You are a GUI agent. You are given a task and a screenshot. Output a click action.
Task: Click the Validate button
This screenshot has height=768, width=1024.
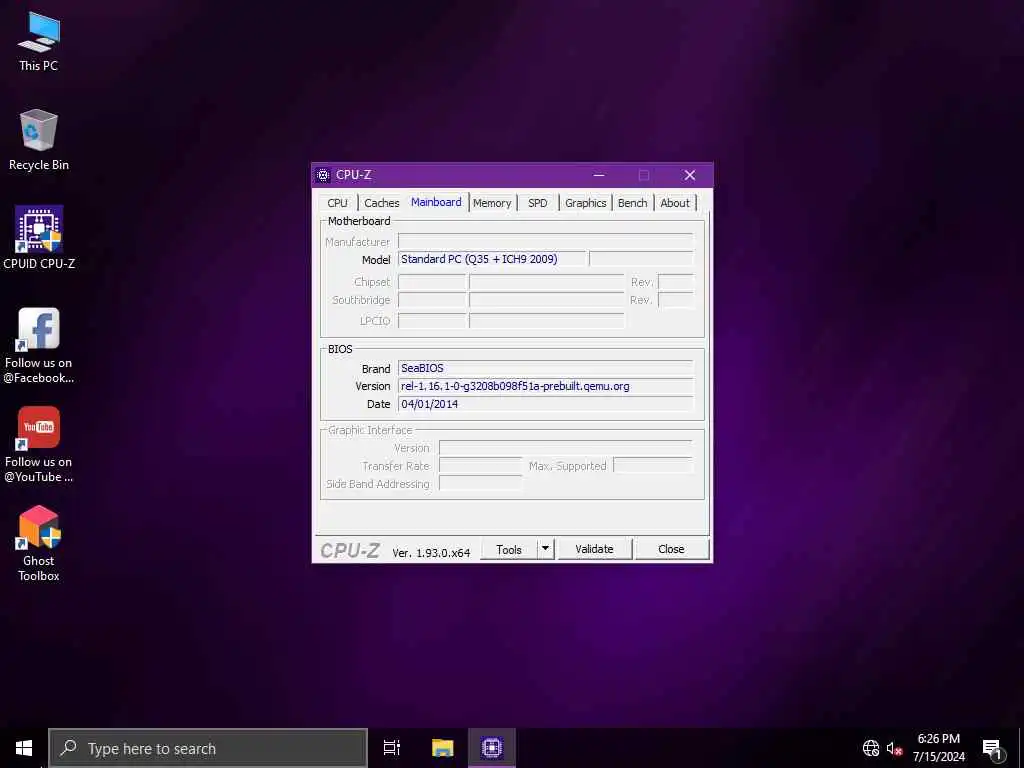(x=594, y=549)
